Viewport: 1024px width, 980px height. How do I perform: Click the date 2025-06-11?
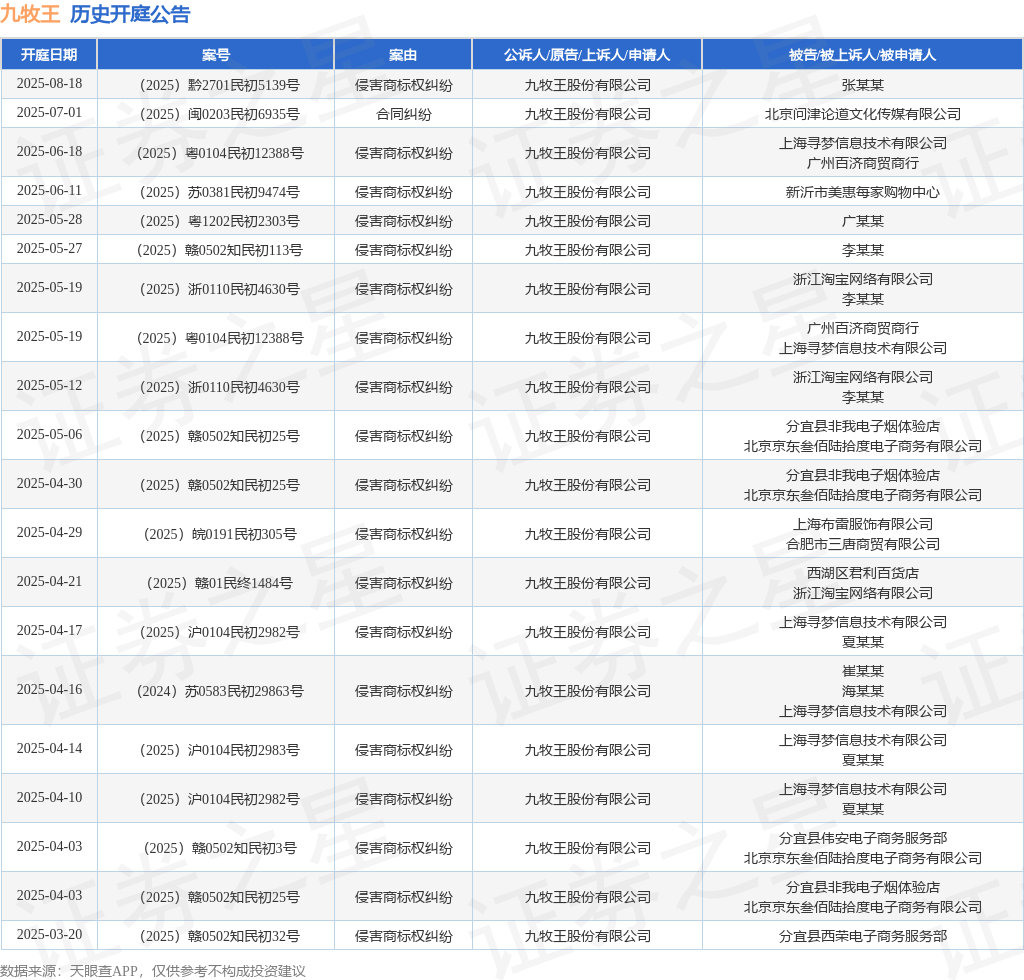tap(50, 191)
